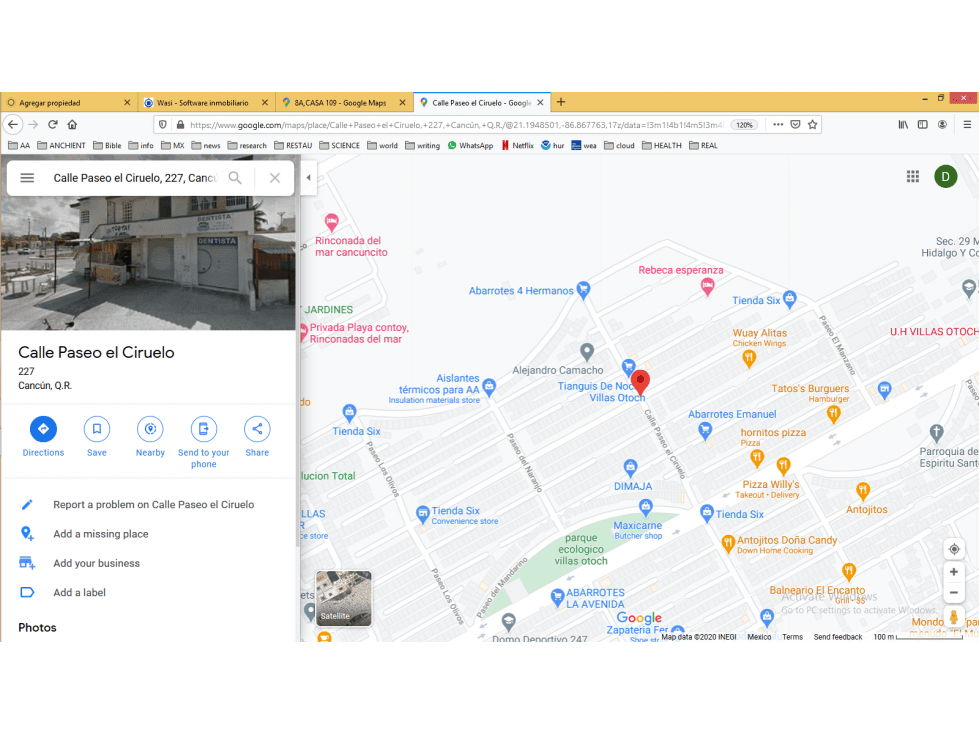Image resolution: width=979 pixels, height=734 pixels.
Task: Open the Google Maps hamburger menu
Action: (x=27, y=178)
